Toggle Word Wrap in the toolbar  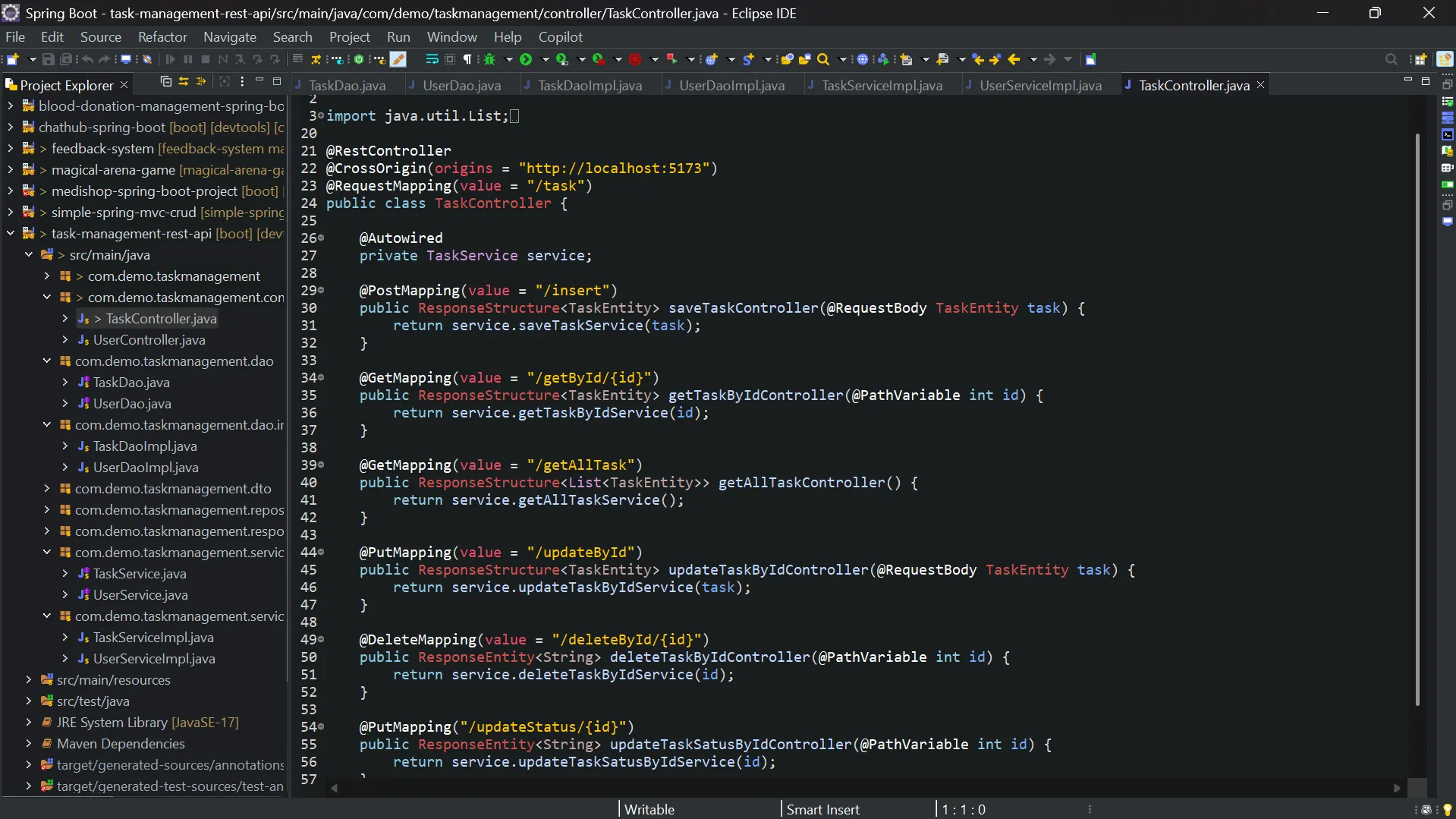(432, 59)
